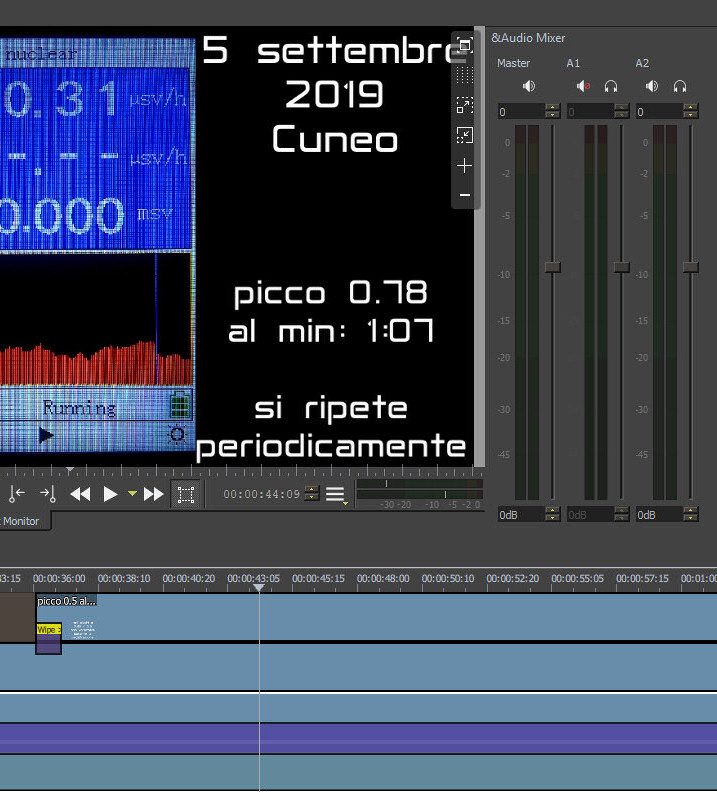Click the dotted grid handle in monitor overlay

click(x=465, y=75)
